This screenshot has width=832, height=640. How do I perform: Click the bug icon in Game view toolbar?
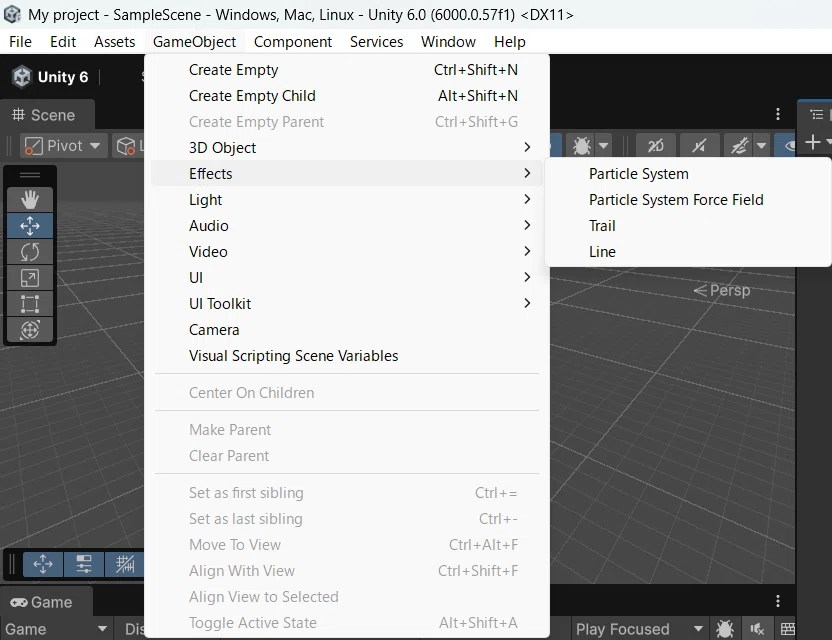[x=724, y=629]
